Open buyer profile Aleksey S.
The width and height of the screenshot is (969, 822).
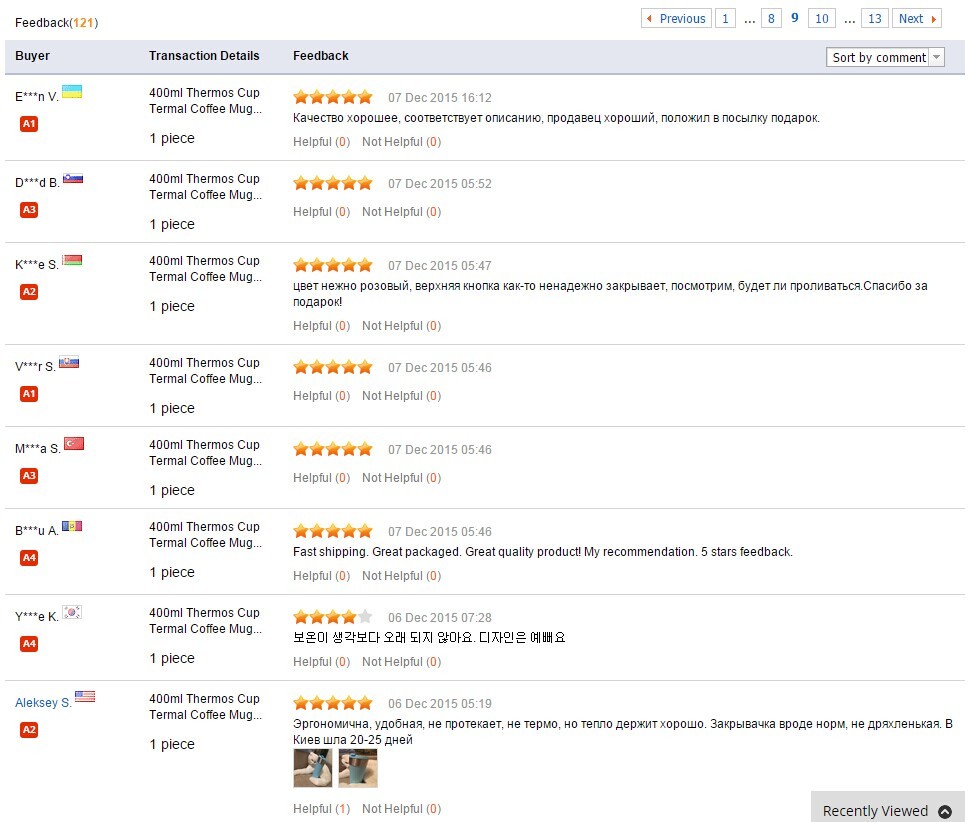pyautogui.click(x=43, y=703)
